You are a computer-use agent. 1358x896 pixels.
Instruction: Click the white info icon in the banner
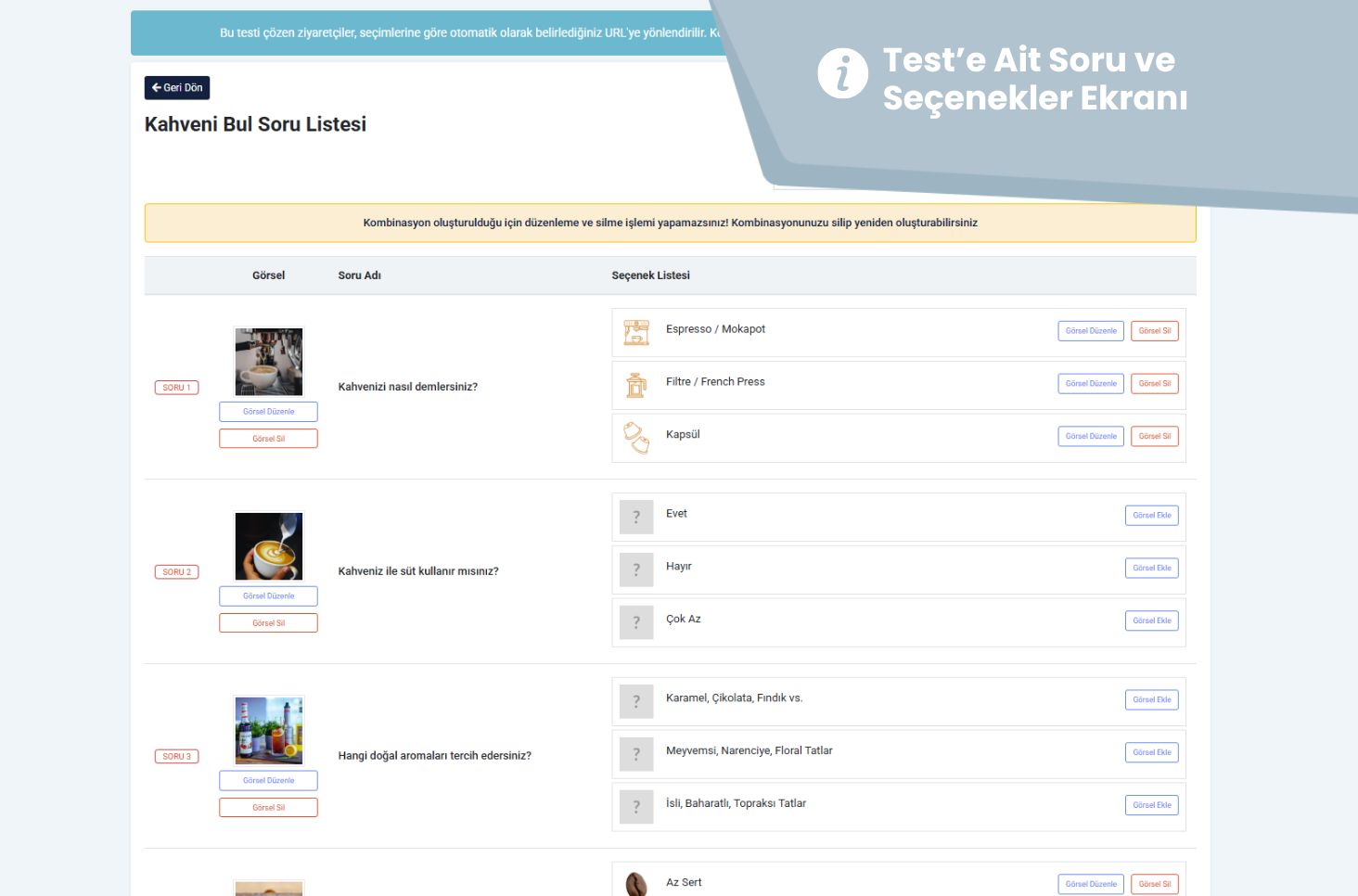(x=842, y=73)
